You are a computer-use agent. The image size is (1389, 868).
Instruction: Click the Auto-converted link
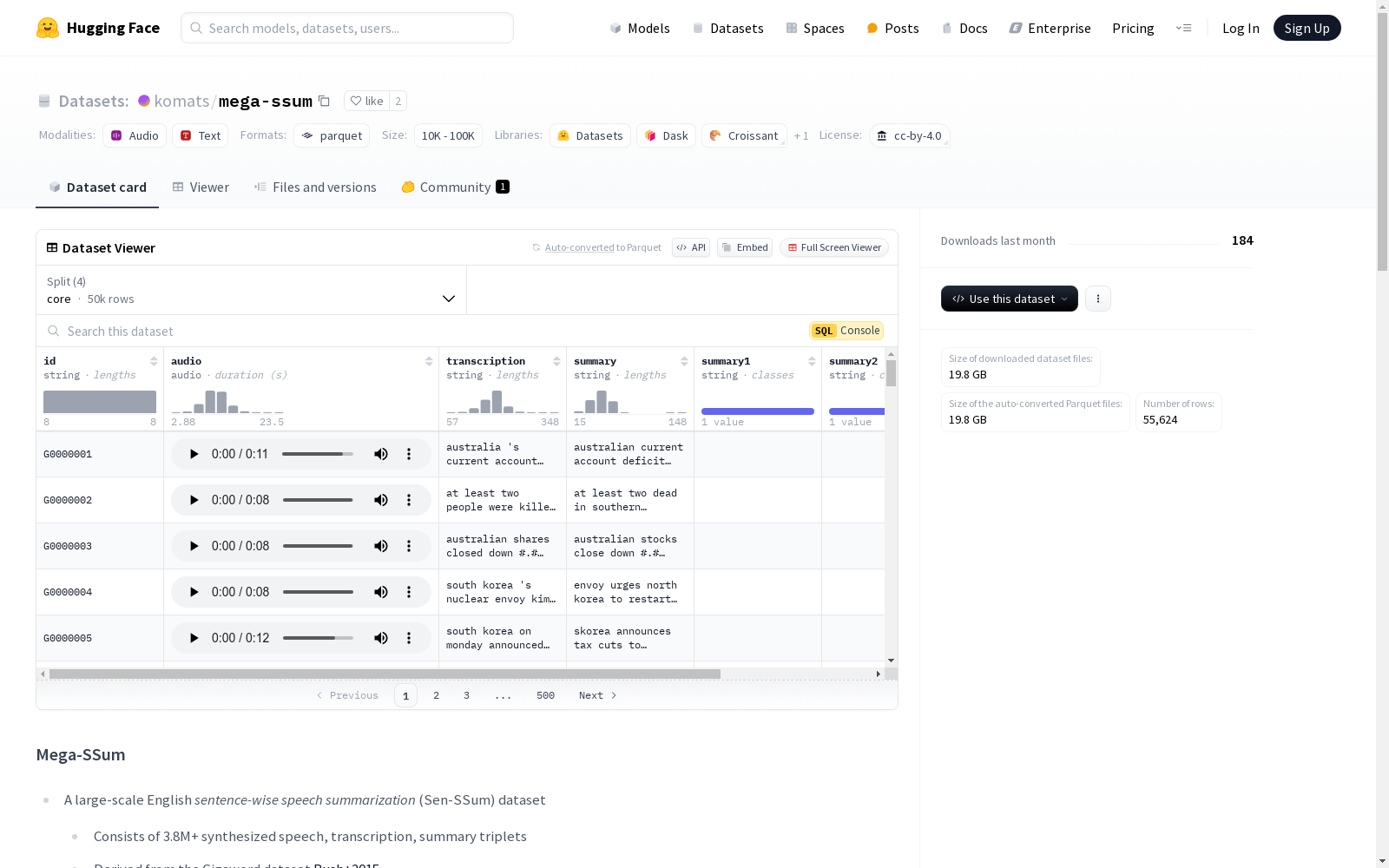(x=579, y=247)
